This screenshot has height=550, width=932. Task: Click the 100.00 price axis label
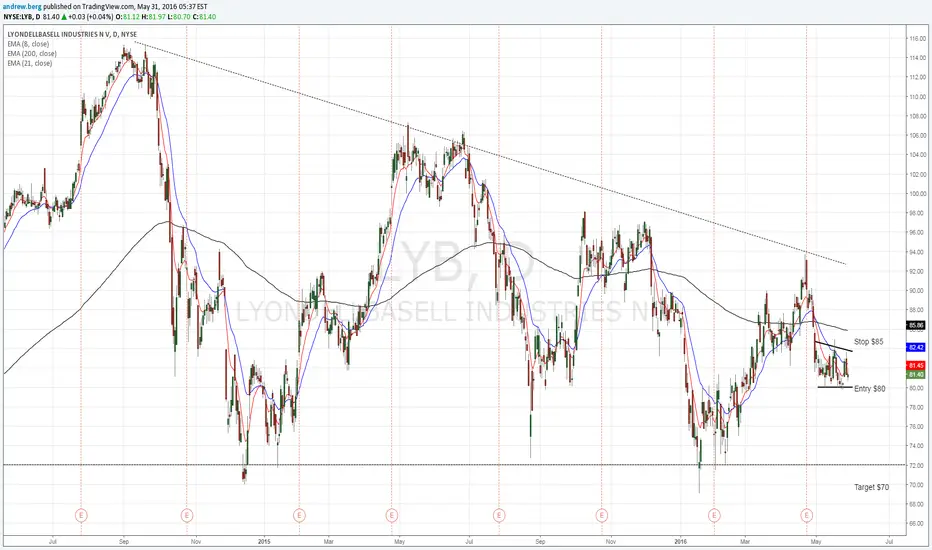tap(917, 194)
